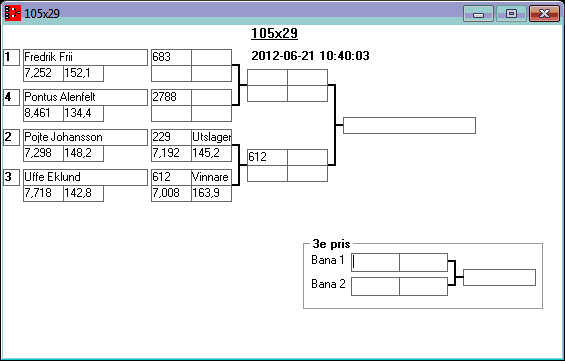Image resolution: width=565 pixels, height=361 pixels.
Task: Select the Utslagen result field
Action: 212,138
